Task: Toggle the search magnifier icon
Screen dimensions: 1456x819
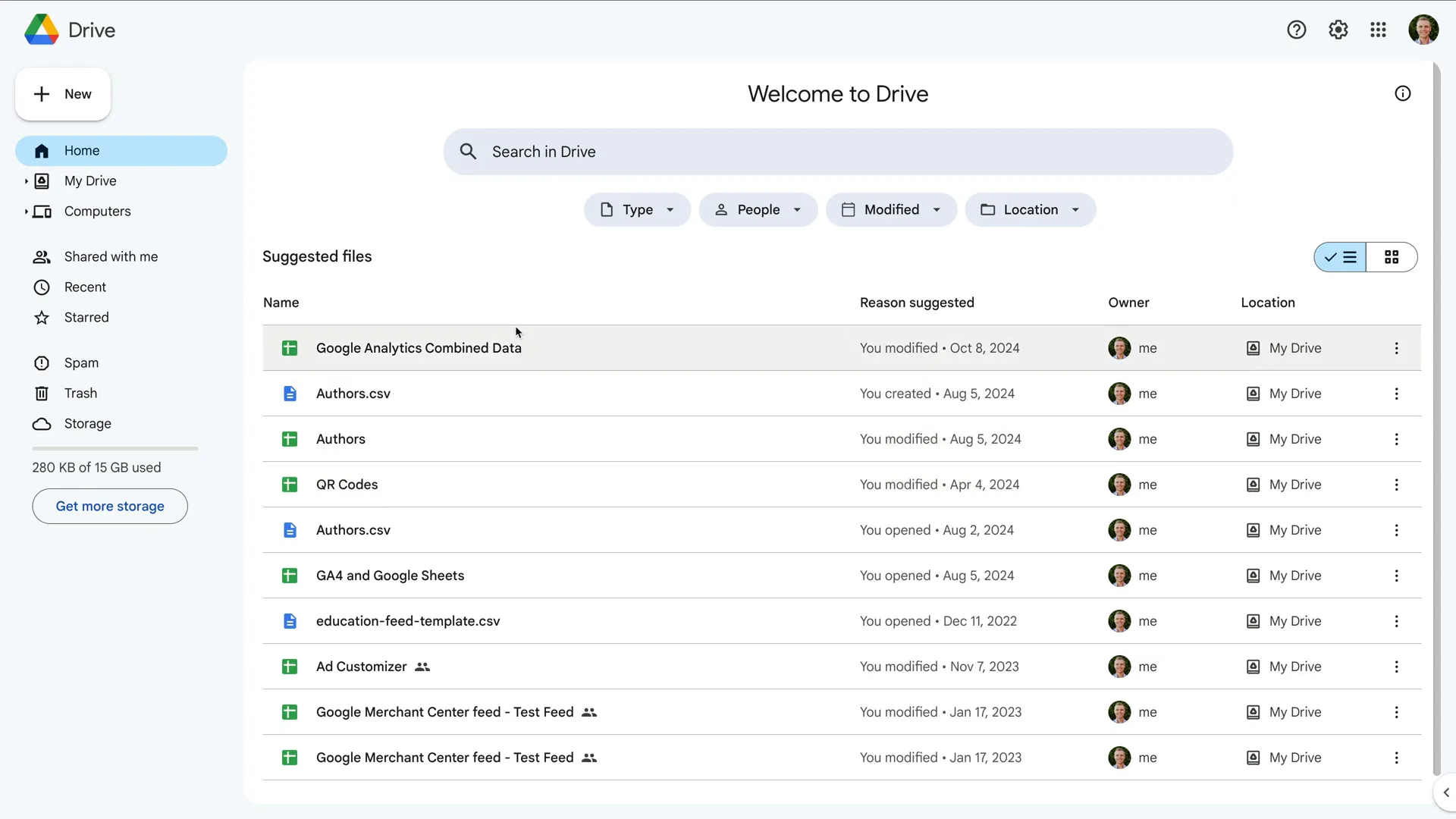Action: tap(468, 151)
